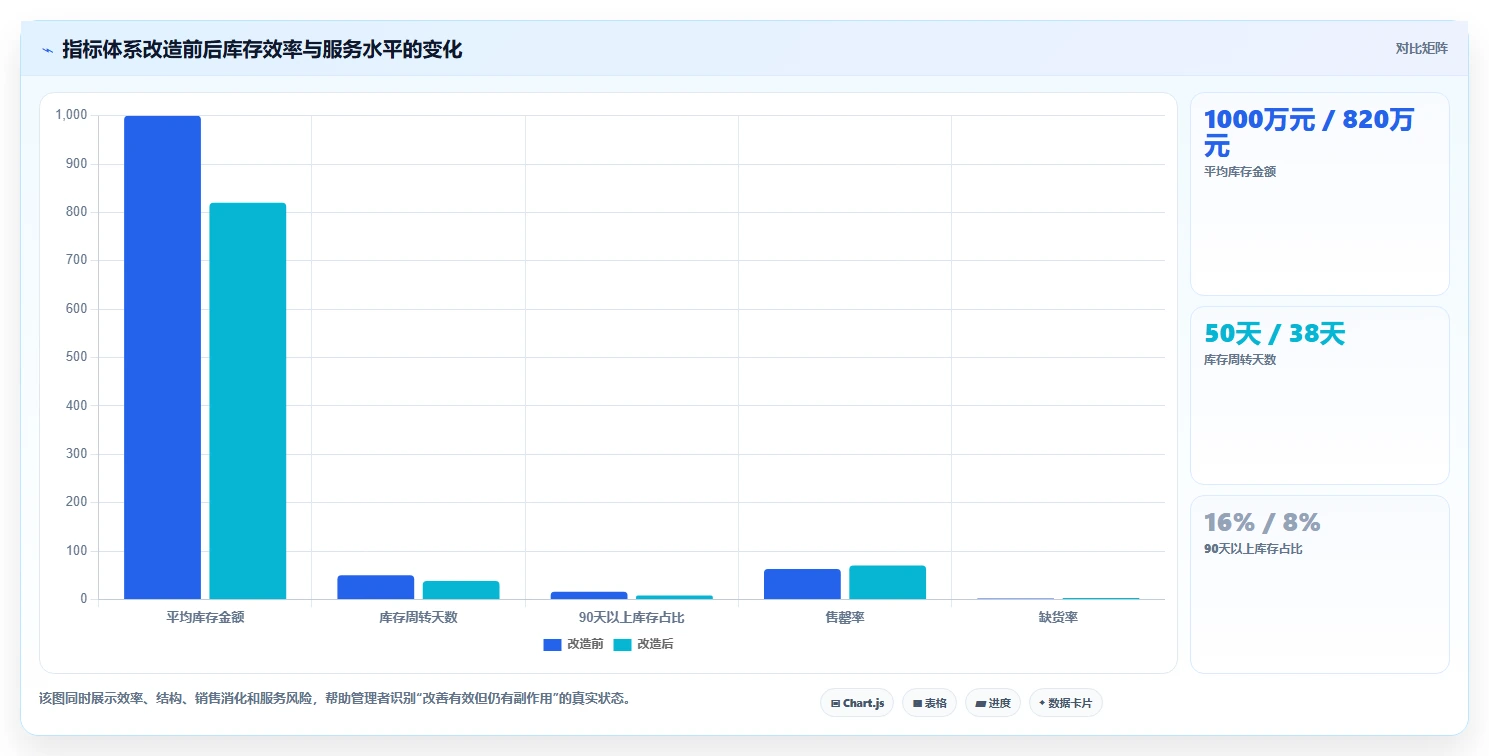Click the cyan 改造后 bar for 平均库存金额

point(247,401)
